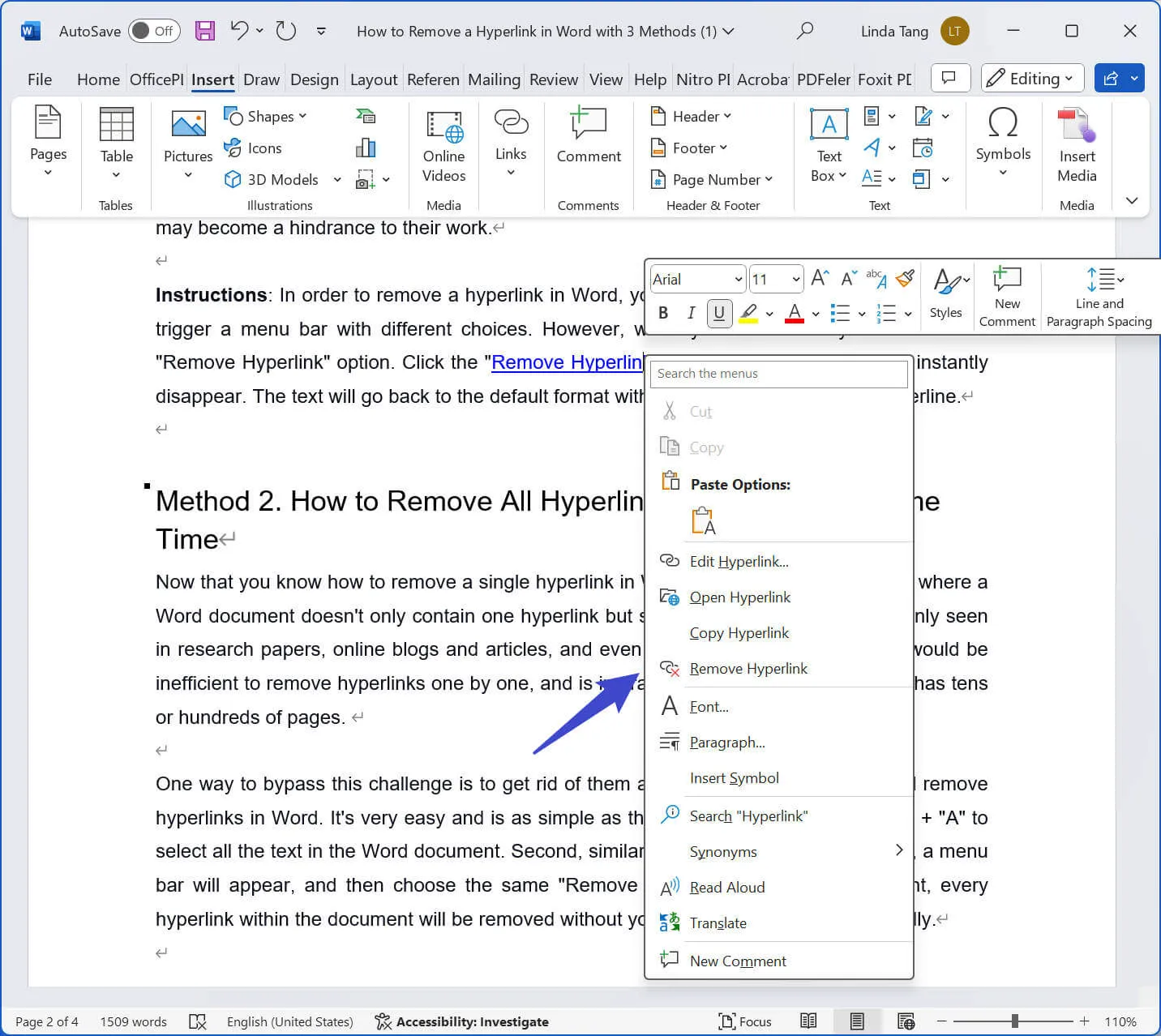This screenshot has height=1036, width=1161.
Task: Adjust the zoom slider
Action: click(1015, 1021)
